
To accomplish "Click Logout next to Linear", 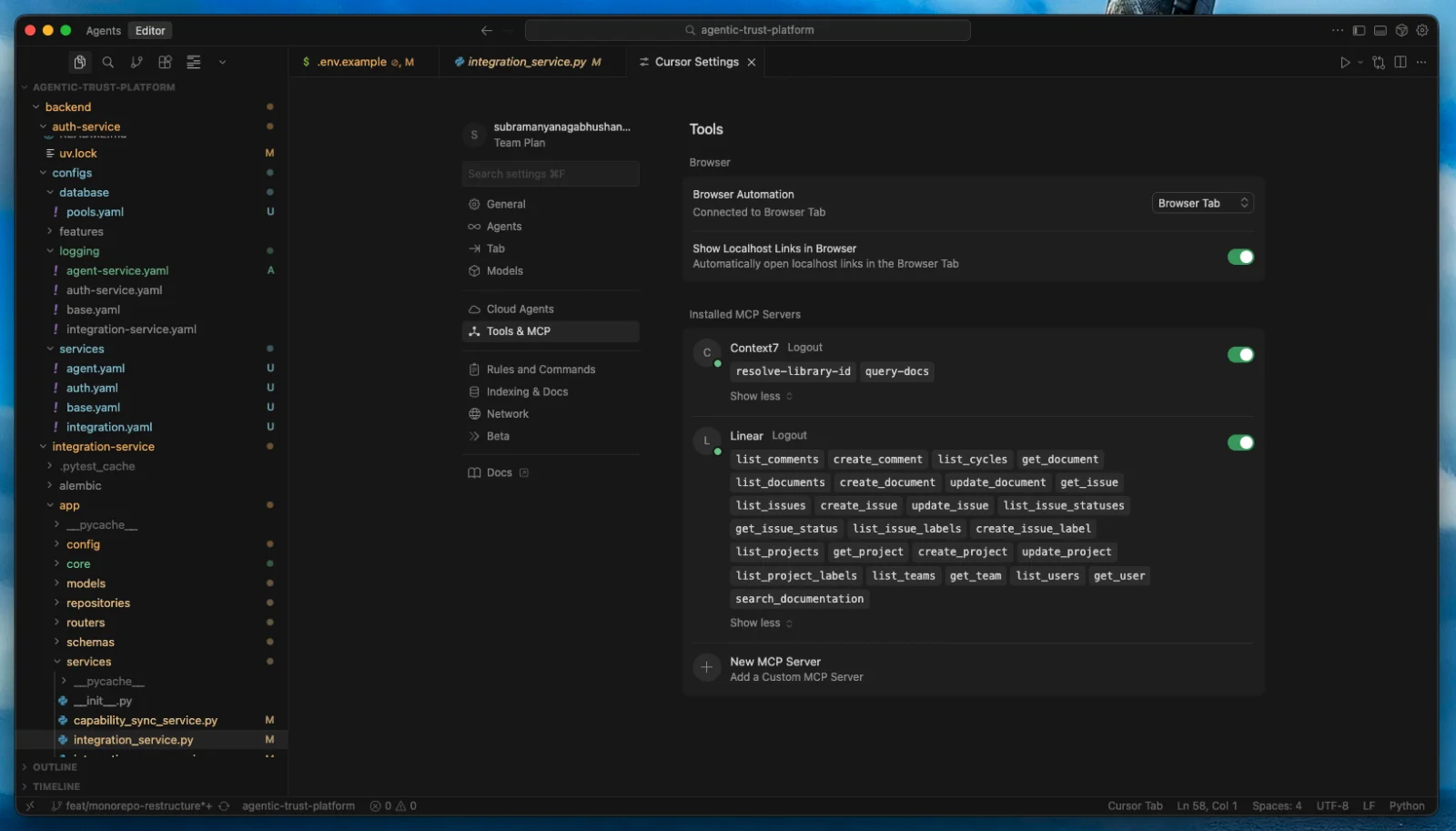I will point(789,436).
